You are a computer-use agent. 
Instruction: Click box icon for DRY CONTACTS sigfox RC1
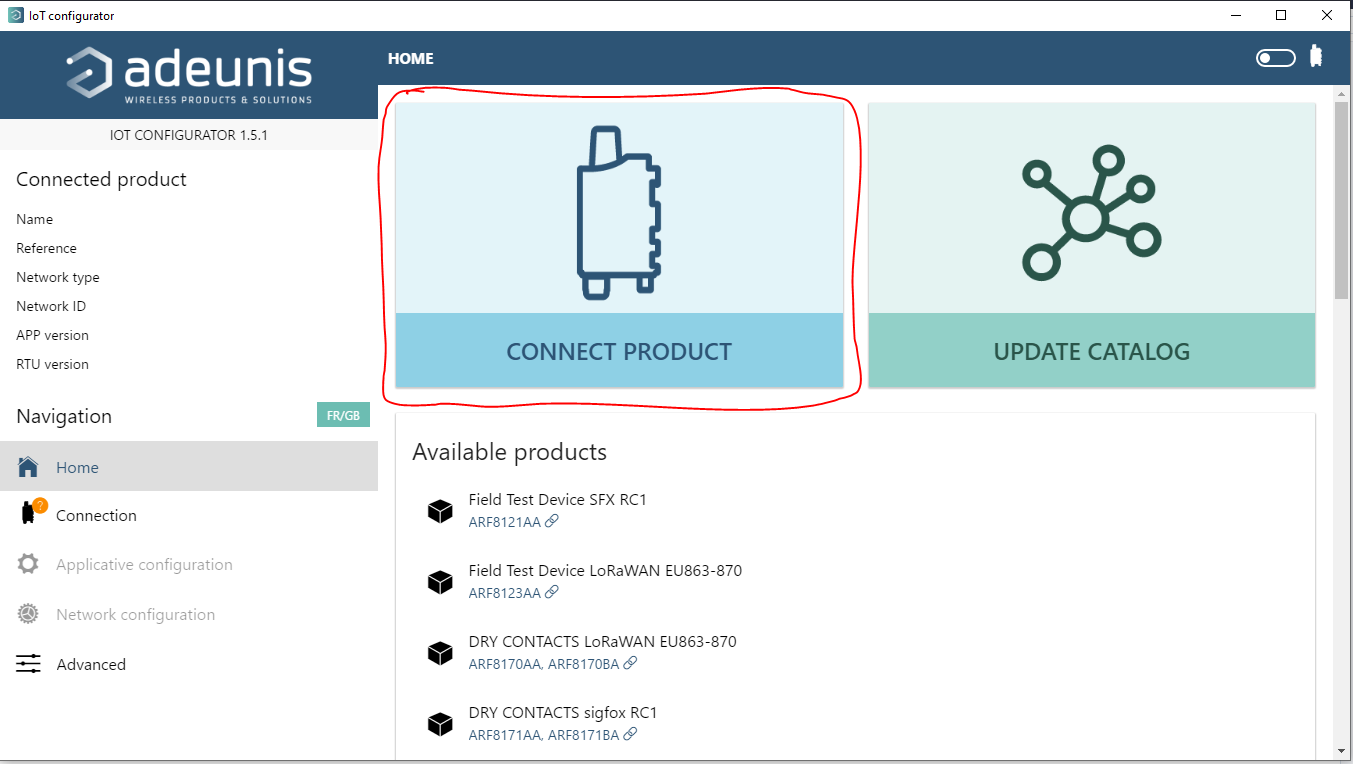pyautogui.click(x=440, y=724)
